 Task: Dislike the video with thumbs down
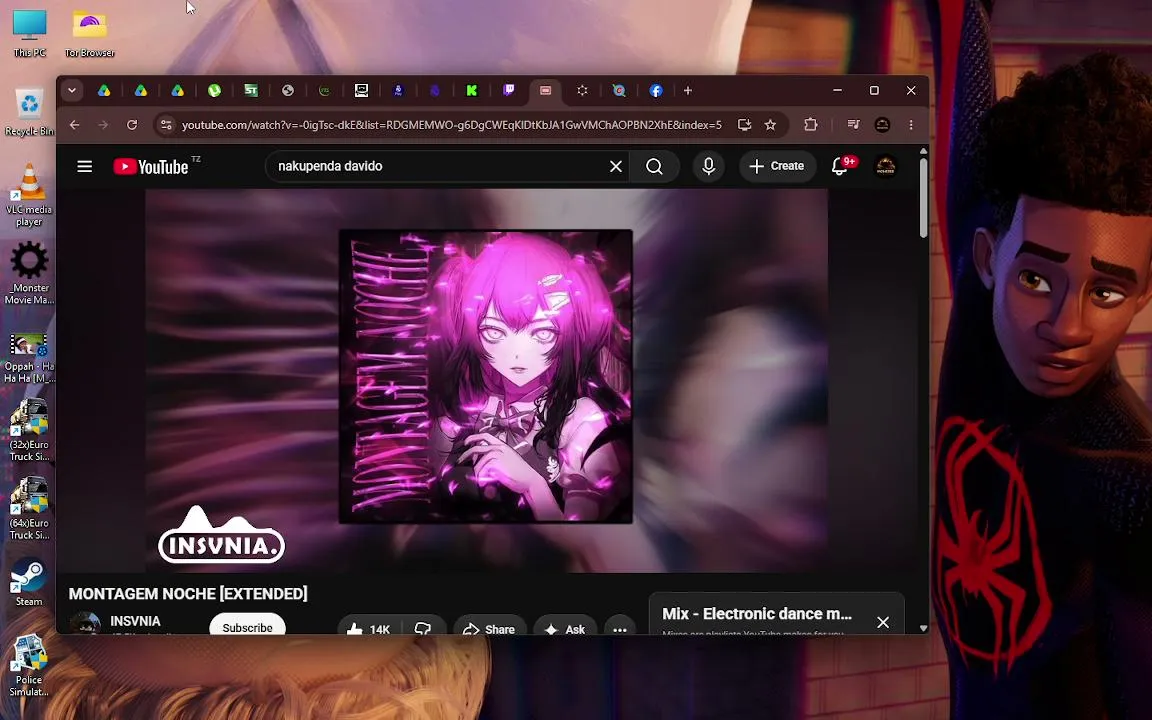(424, 629)
